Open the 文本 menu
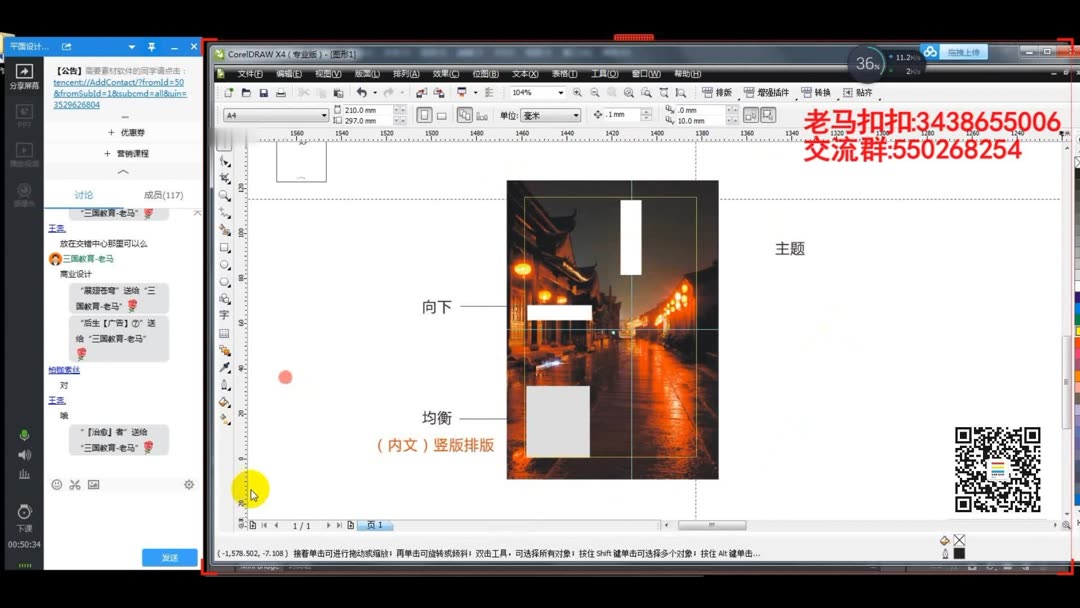 (527, 73)
